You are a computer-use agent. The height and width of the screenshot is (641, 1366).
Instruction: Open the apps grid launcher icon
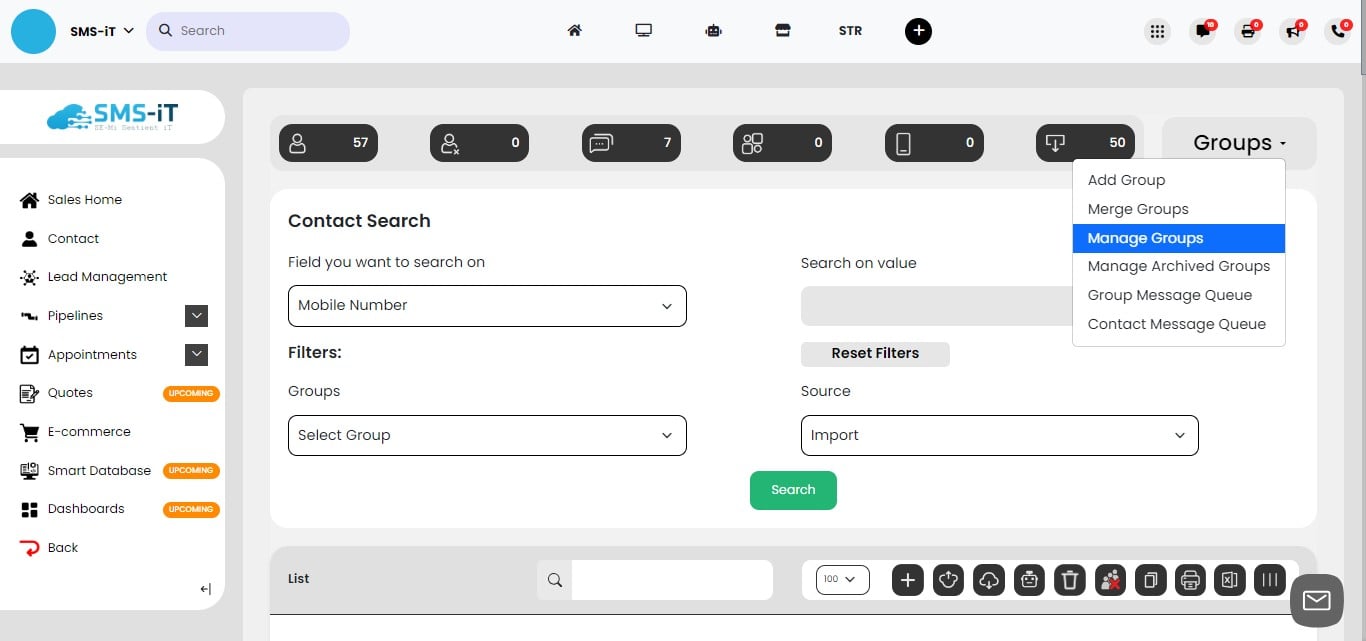(1157, 31)
